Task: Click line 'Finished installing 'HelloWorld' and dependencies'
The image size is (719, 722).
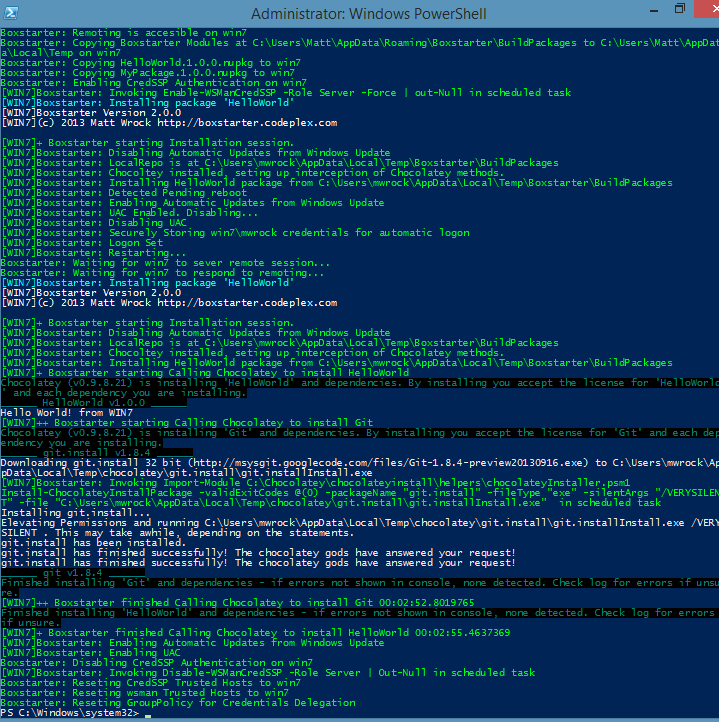Action: click(359, 613)
